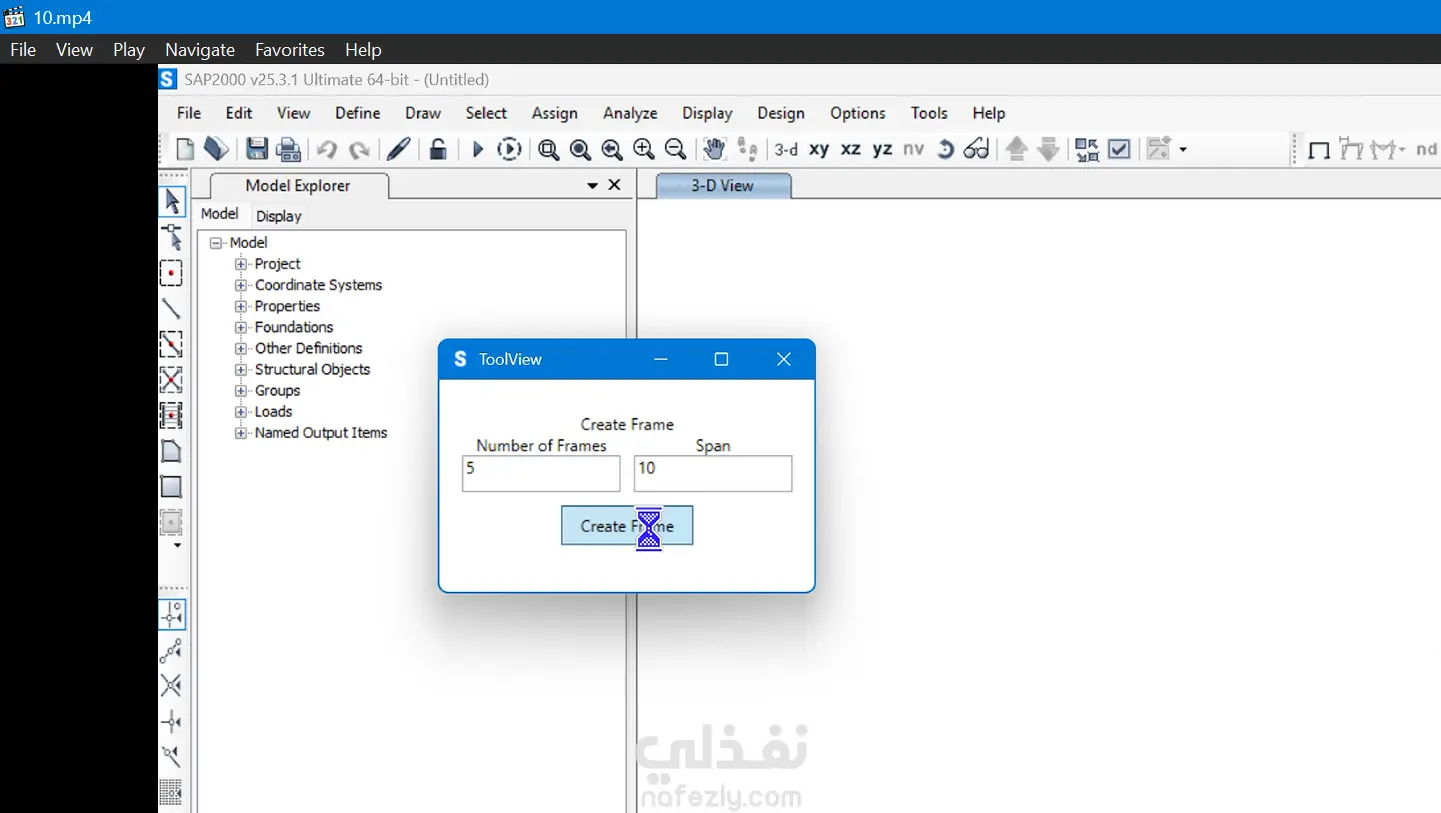Select the Quick Draw Braces tool

172,380
